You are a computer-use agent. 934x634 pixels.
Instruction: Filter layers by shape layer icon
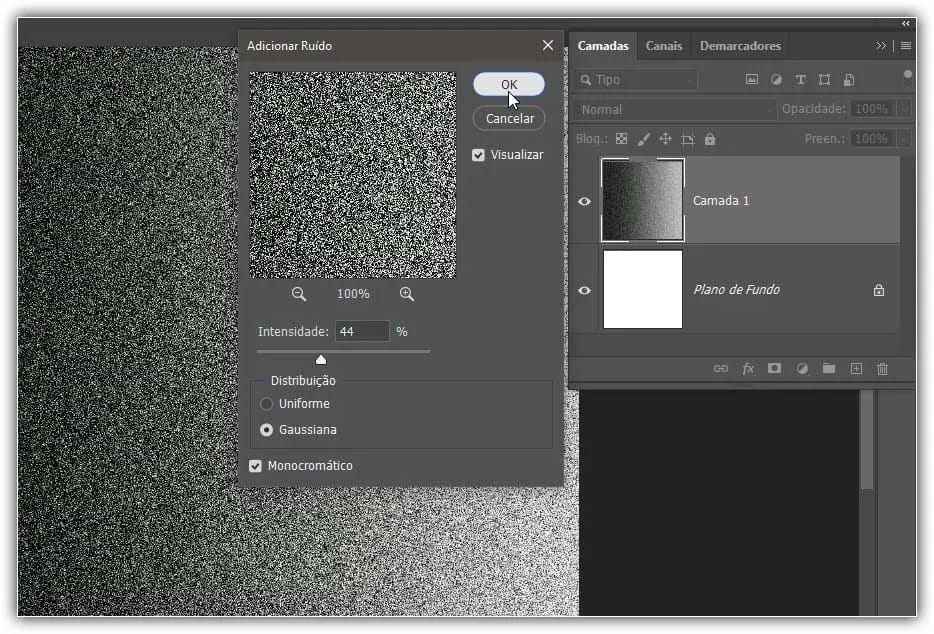824,79
